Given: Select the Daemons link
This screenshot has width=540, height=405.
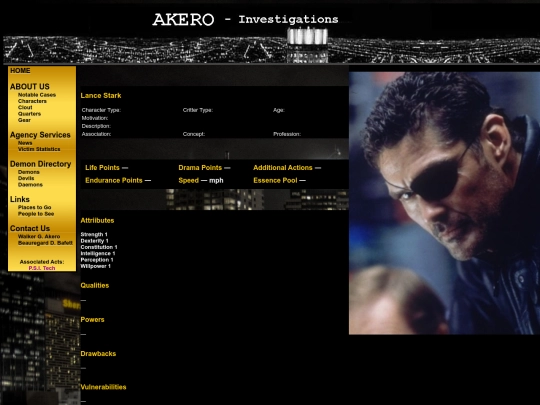Looking at the screenshot, I should coord(30,185).
